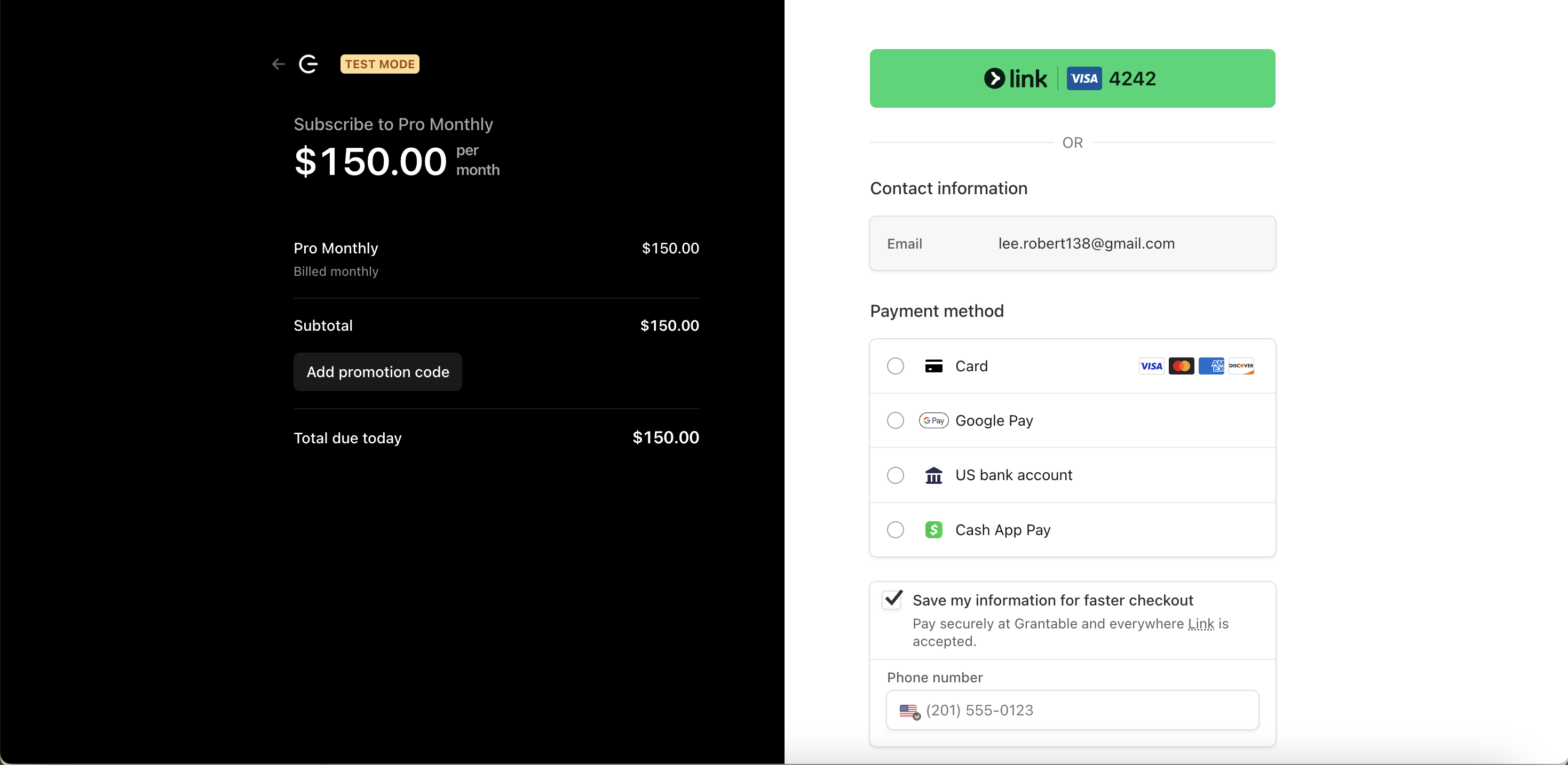Image resolution: width=1568 pixels, height=765 pixels.
Task: Click the Cash App green dollar icon
Action: pos(934,530)
